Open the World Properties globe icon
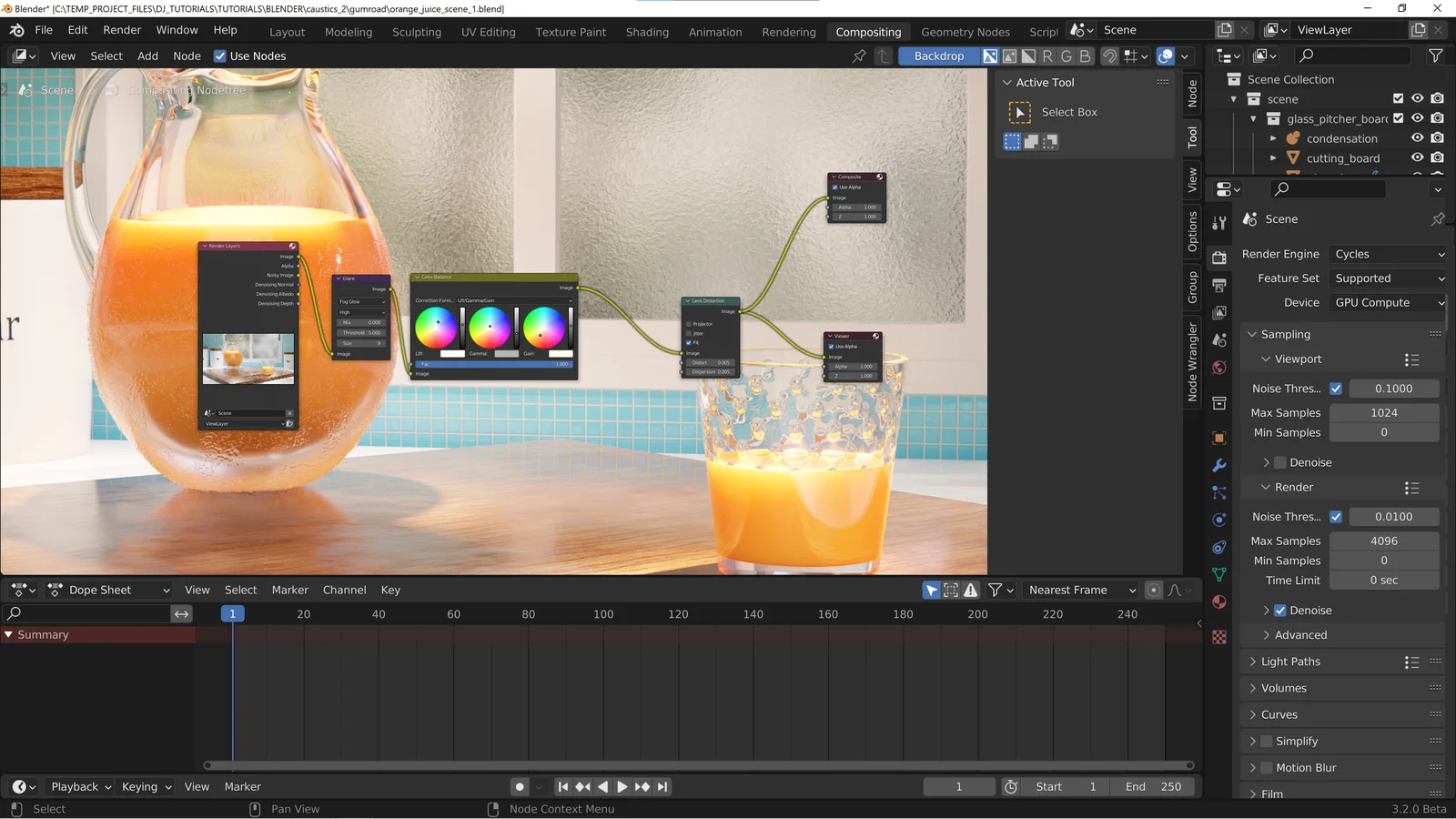This screenshot has height=819, width=1456. tap(1219, 368)
